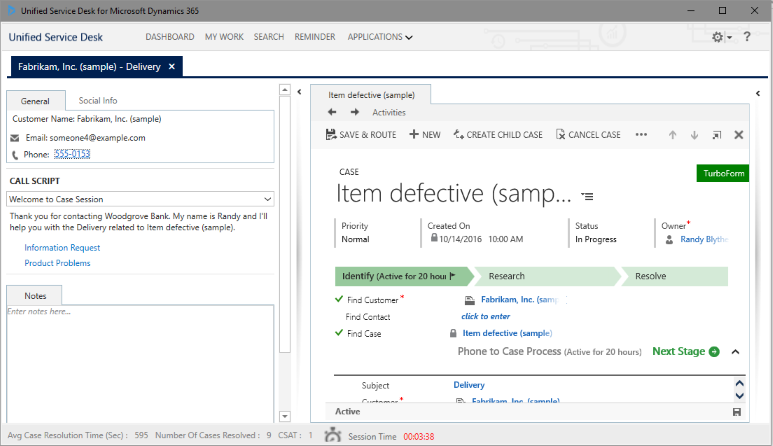Select the Research stage
Viewport: 773px width, 446px height.
tap(547, 276)
